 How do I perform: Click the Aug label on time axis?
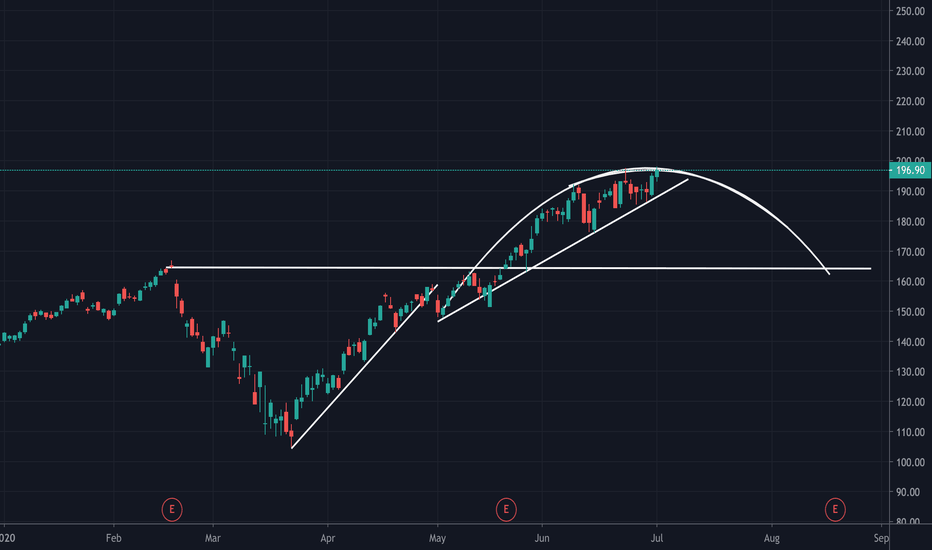772,538
